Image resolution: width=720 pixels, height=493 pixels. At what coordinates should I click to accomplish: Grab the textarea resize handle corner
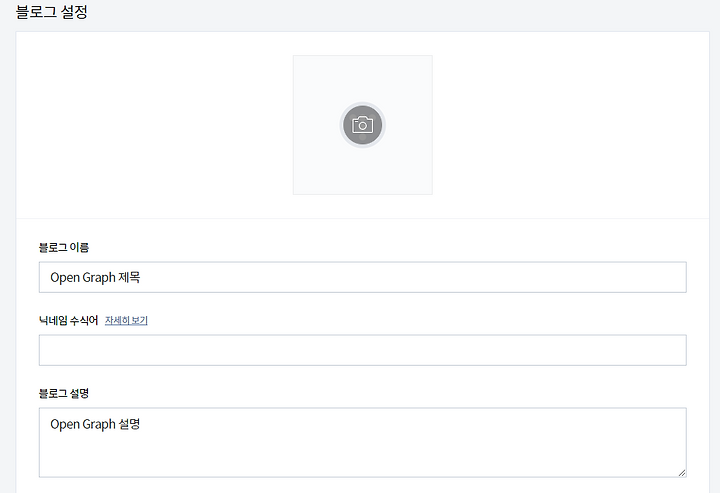pyautogui.click(x=681, y=472)
